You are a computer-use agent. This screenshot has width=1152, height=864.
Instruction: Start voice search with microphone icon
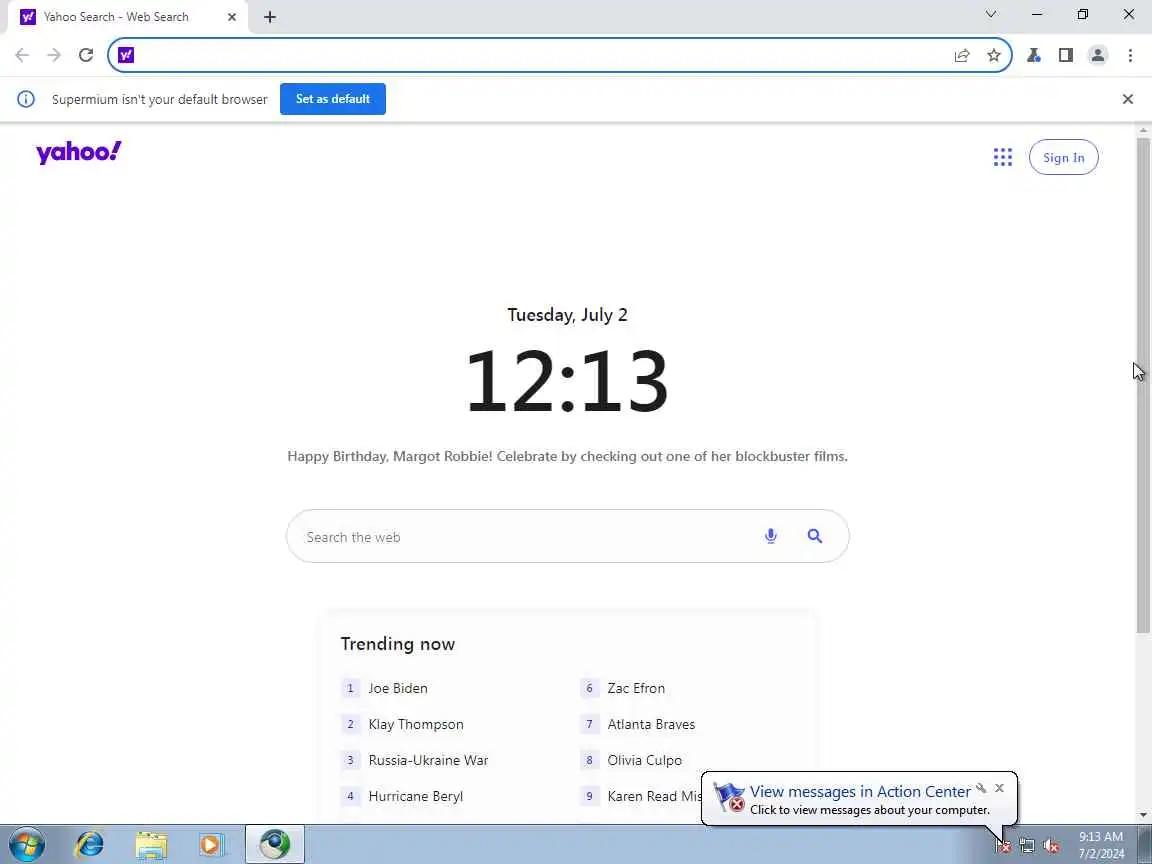771,536
